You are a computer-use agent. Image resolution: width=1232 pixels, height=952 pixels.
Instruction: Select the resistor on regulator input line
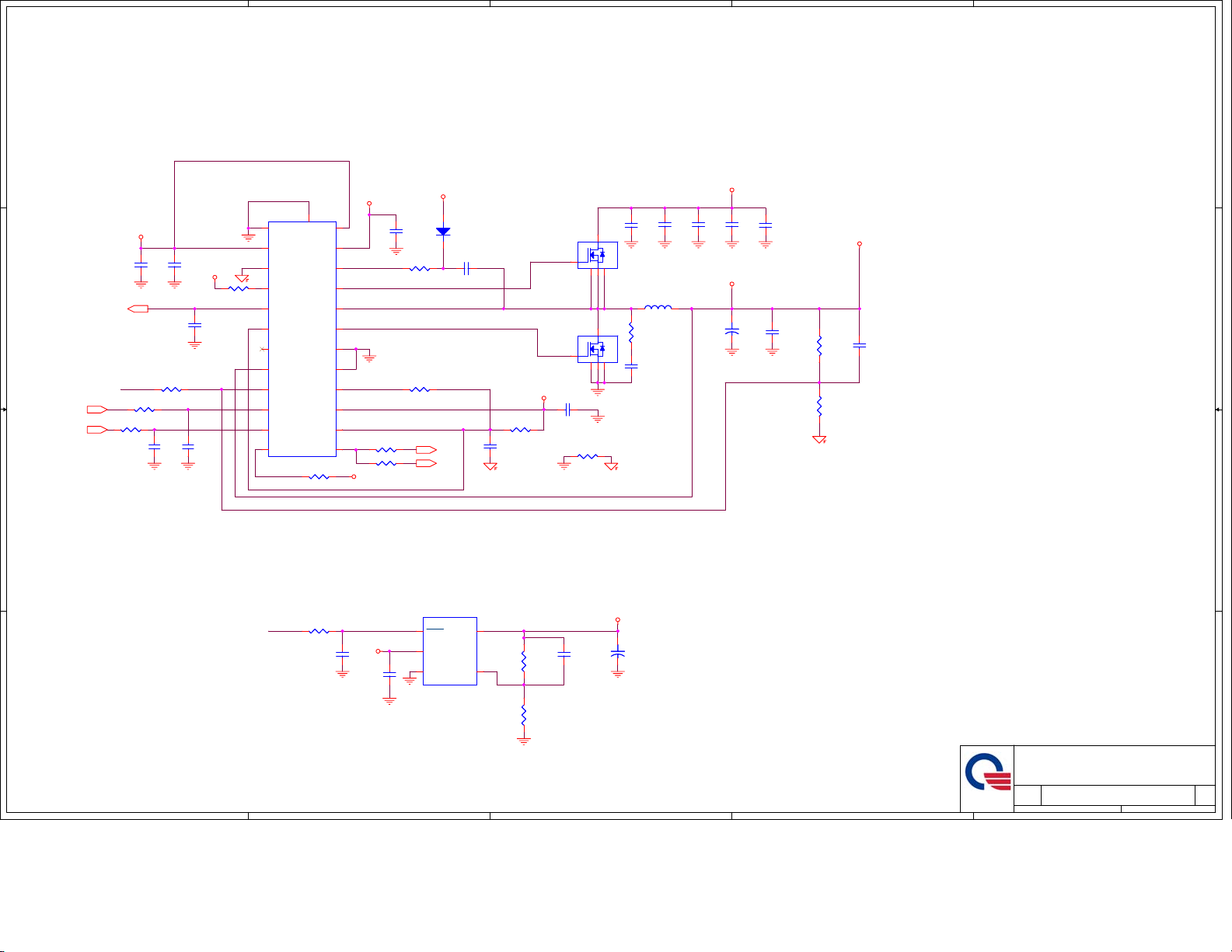coord(319,631)
